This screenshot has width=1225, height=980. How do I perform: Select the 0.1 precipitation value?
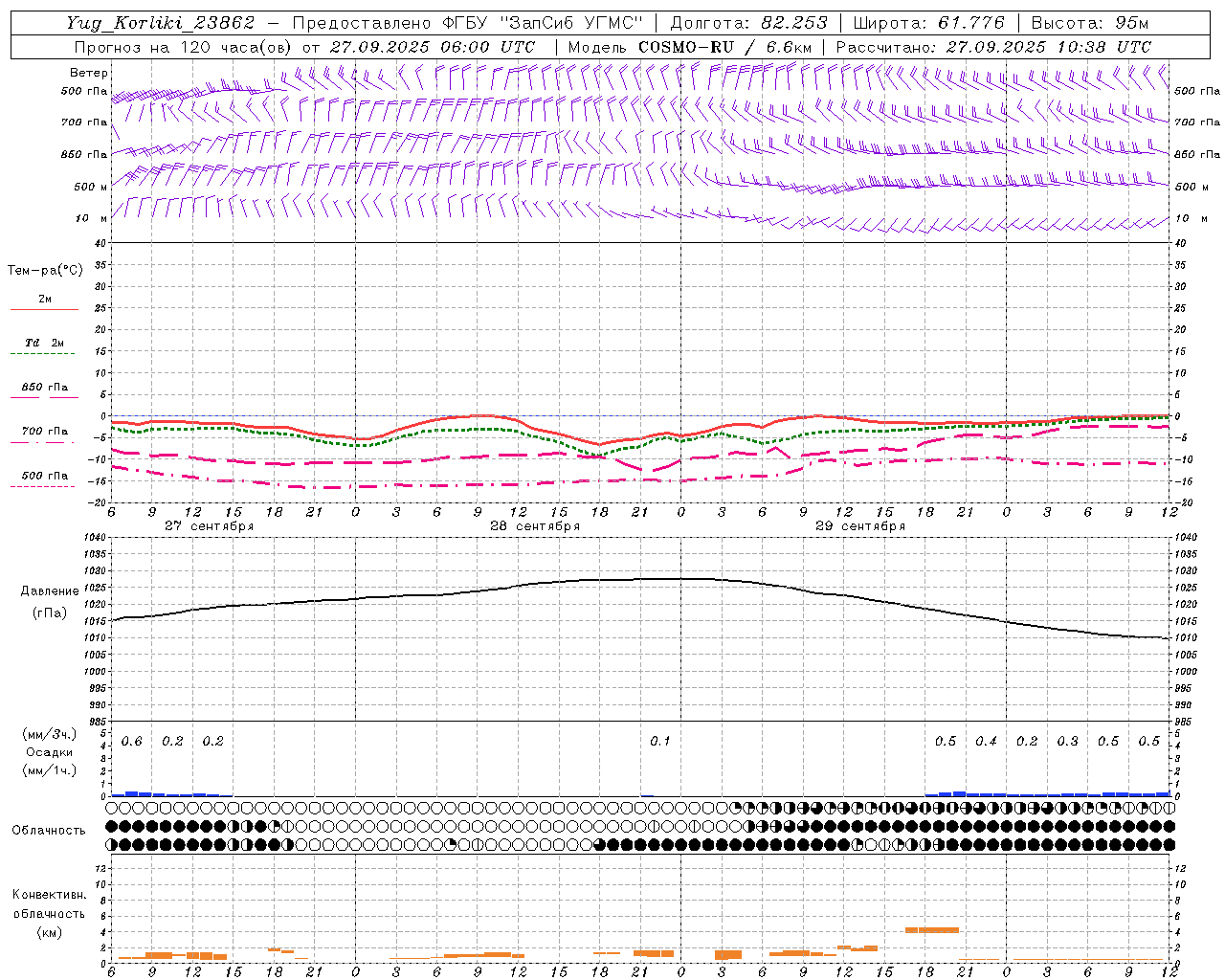(x=660, y=742)
